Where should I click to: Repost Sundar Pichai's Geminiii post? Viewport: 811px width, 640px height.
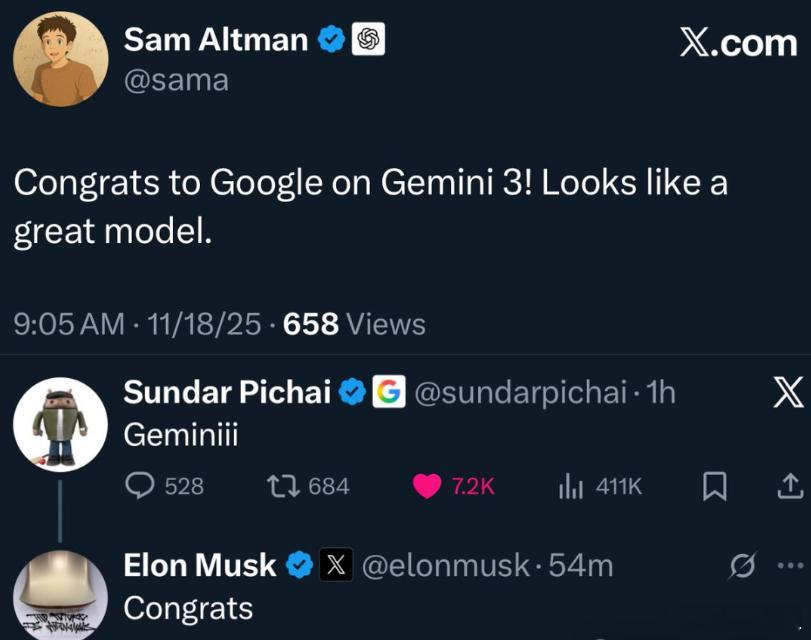pyautogui.click(x=282, y=486)
